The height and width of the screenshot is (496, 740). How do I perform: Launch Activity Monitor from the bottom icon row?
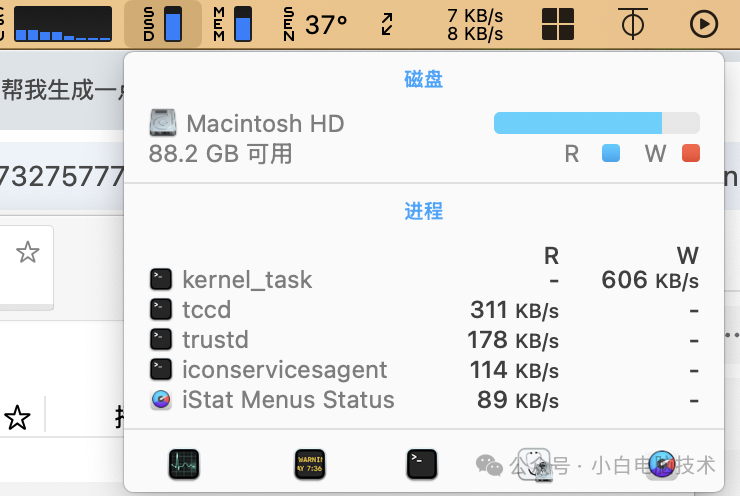click(x=184, y=464)
